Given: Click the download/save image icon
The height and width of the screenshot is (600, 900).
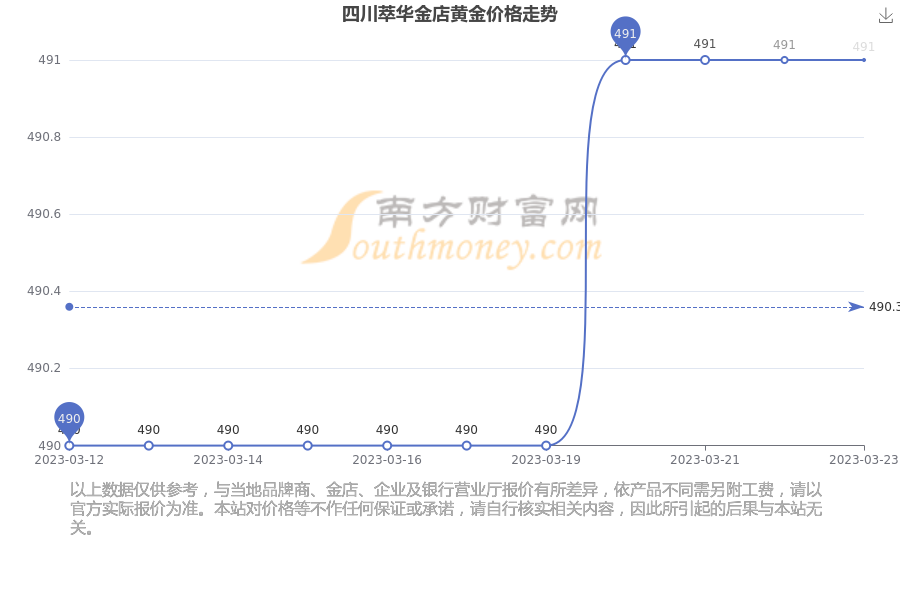Looking at the screenshot, I should [886, 16].
